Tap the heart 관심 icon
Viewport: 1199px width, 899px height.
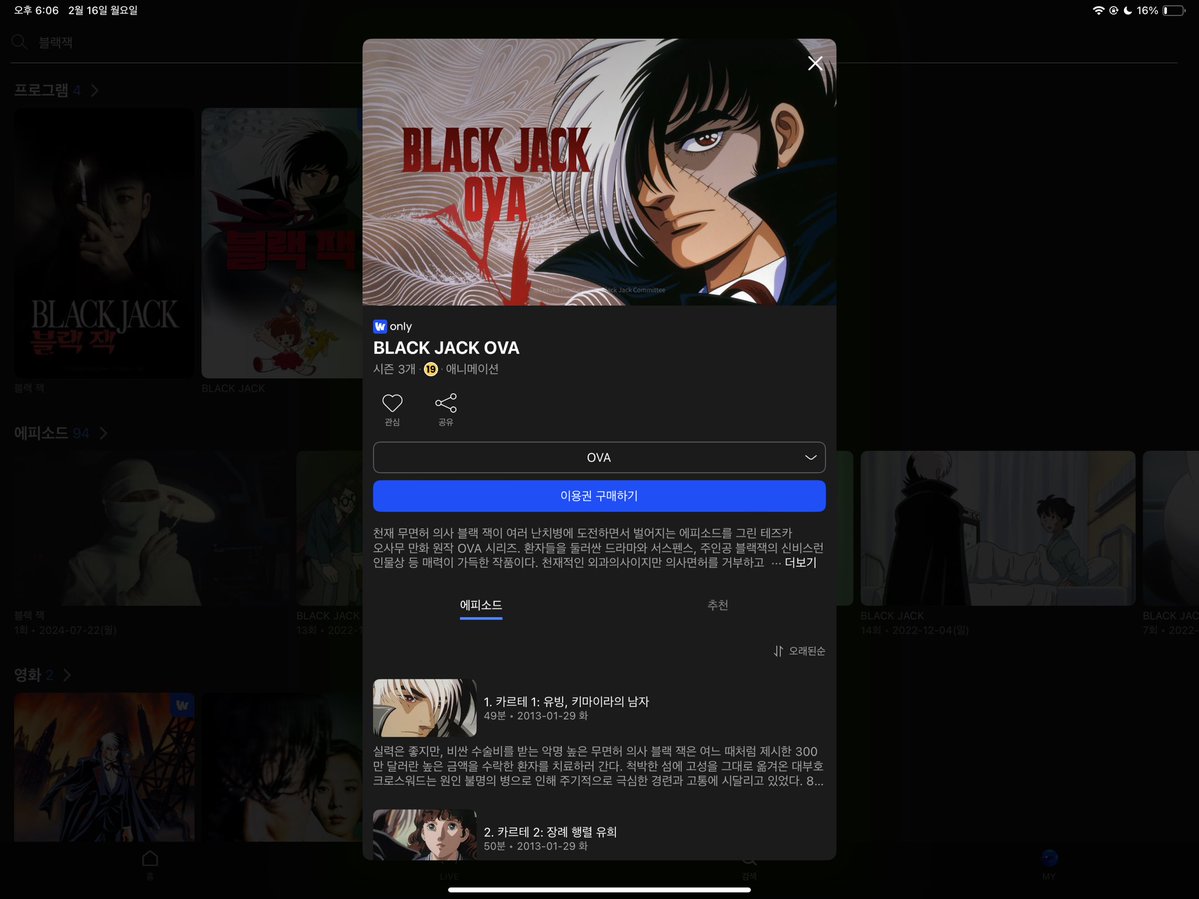tap(392, 403)
